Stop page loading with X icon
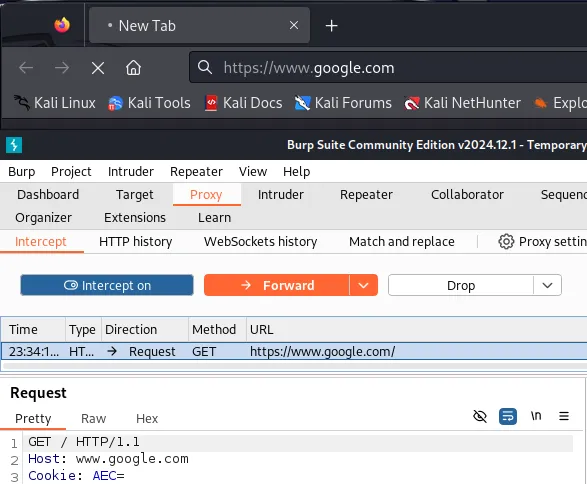 point(98,68)
